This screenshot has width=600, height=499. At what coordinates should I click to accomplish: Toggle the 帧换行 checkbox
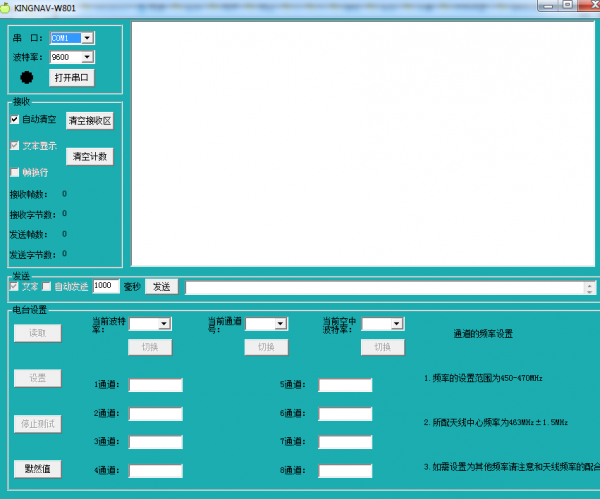tap(15, 172)
